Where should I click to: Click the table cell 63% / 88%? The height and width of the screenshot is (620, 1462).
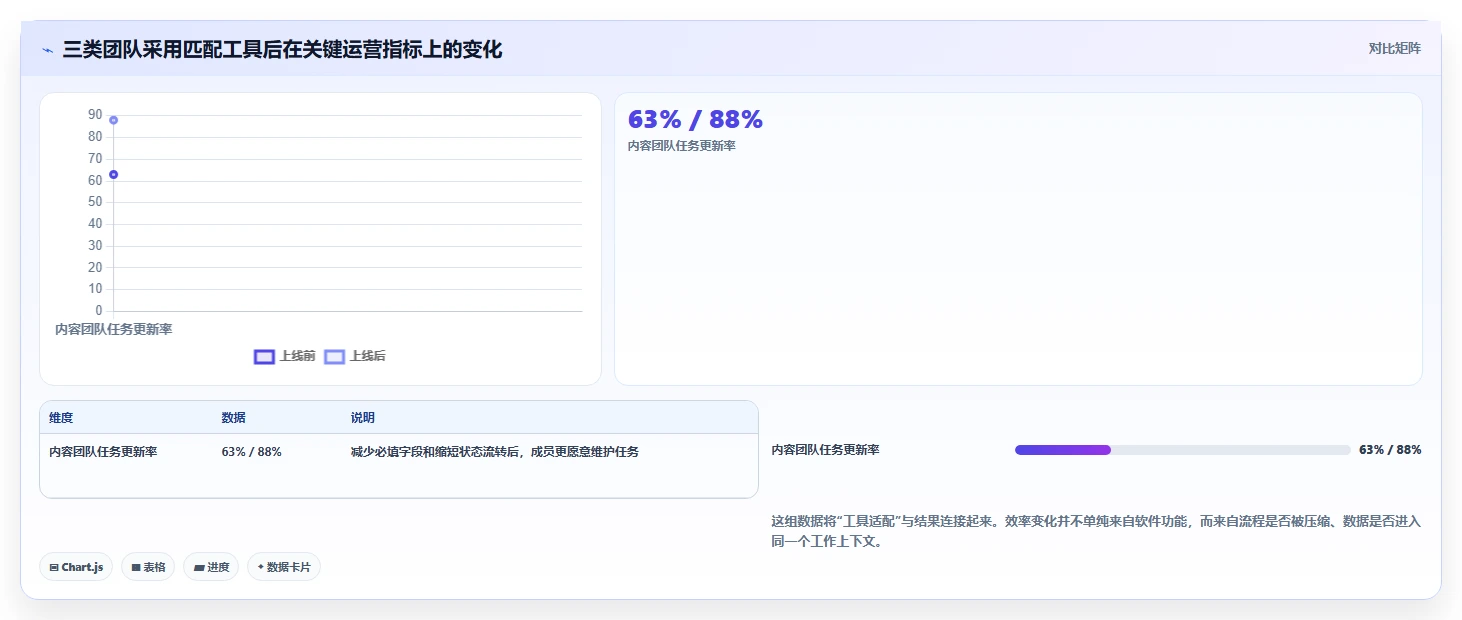(251, 452)
